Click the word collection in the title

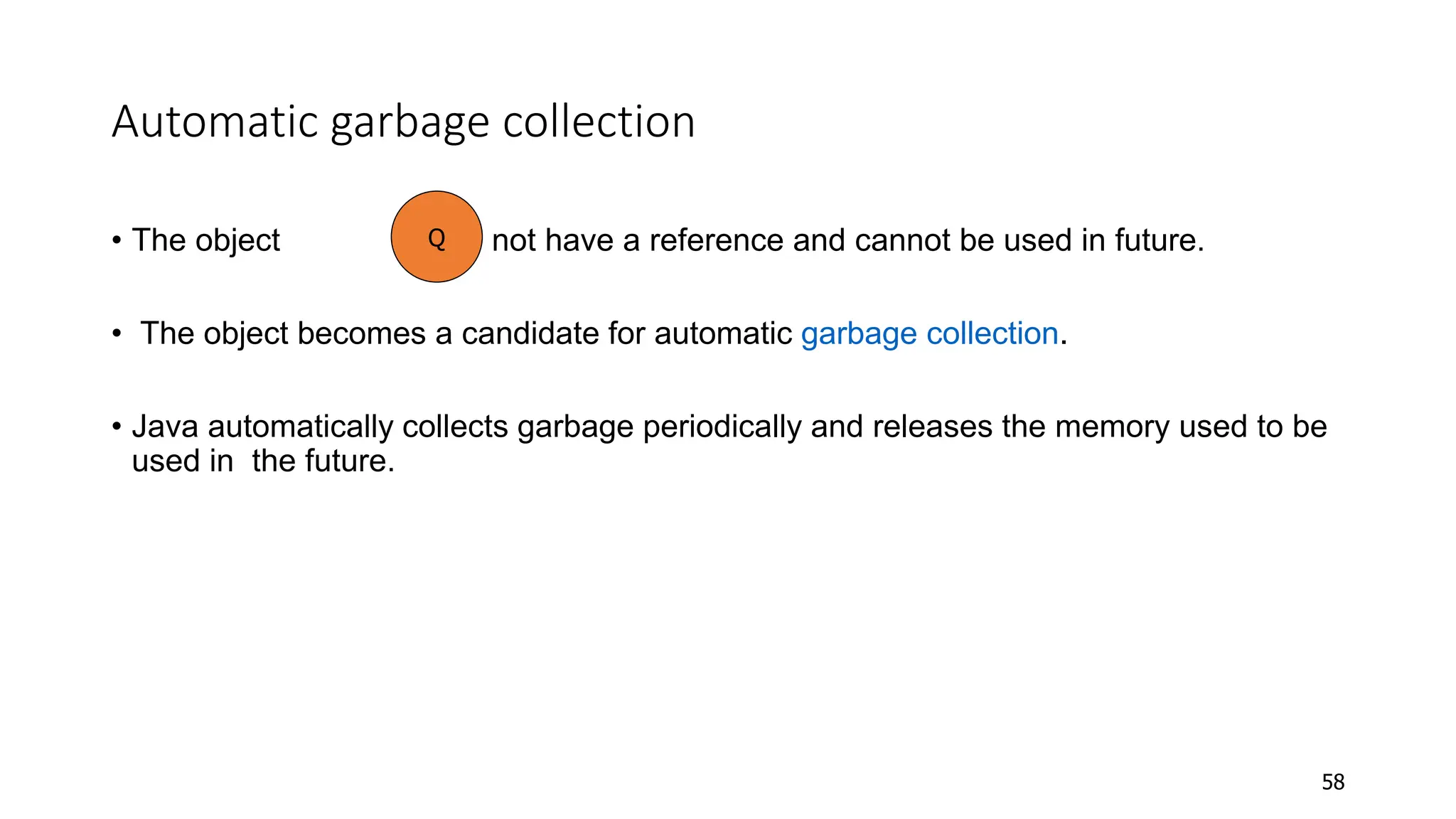coord(599,121)
